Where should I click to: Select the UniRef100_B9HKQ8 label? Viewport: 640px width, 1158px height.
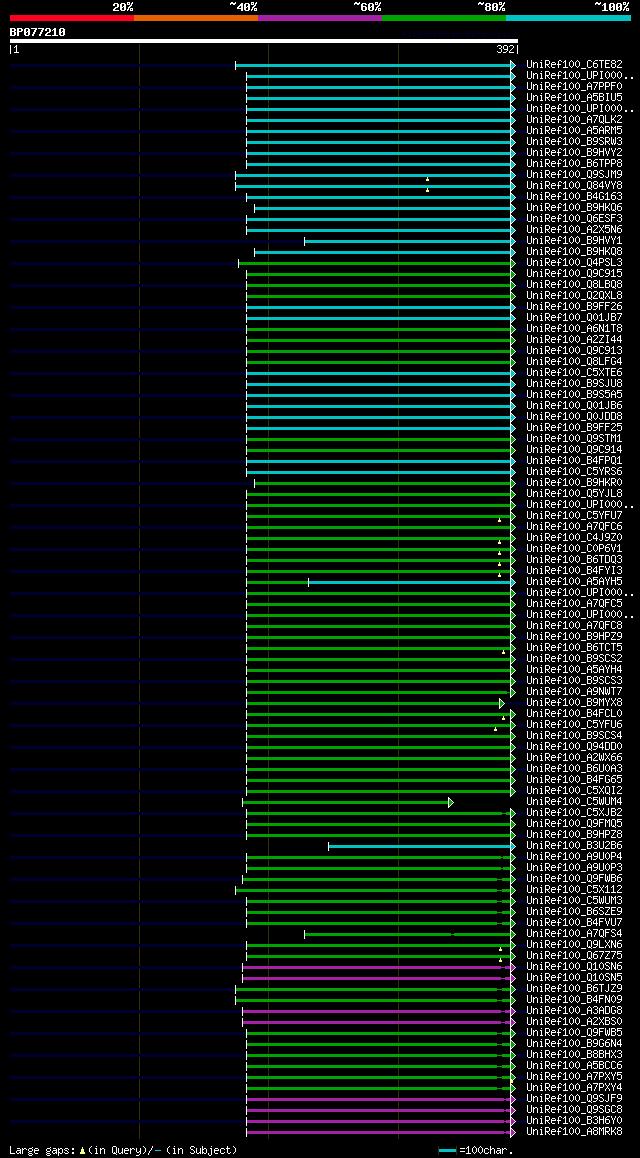(x=574, y=252)
